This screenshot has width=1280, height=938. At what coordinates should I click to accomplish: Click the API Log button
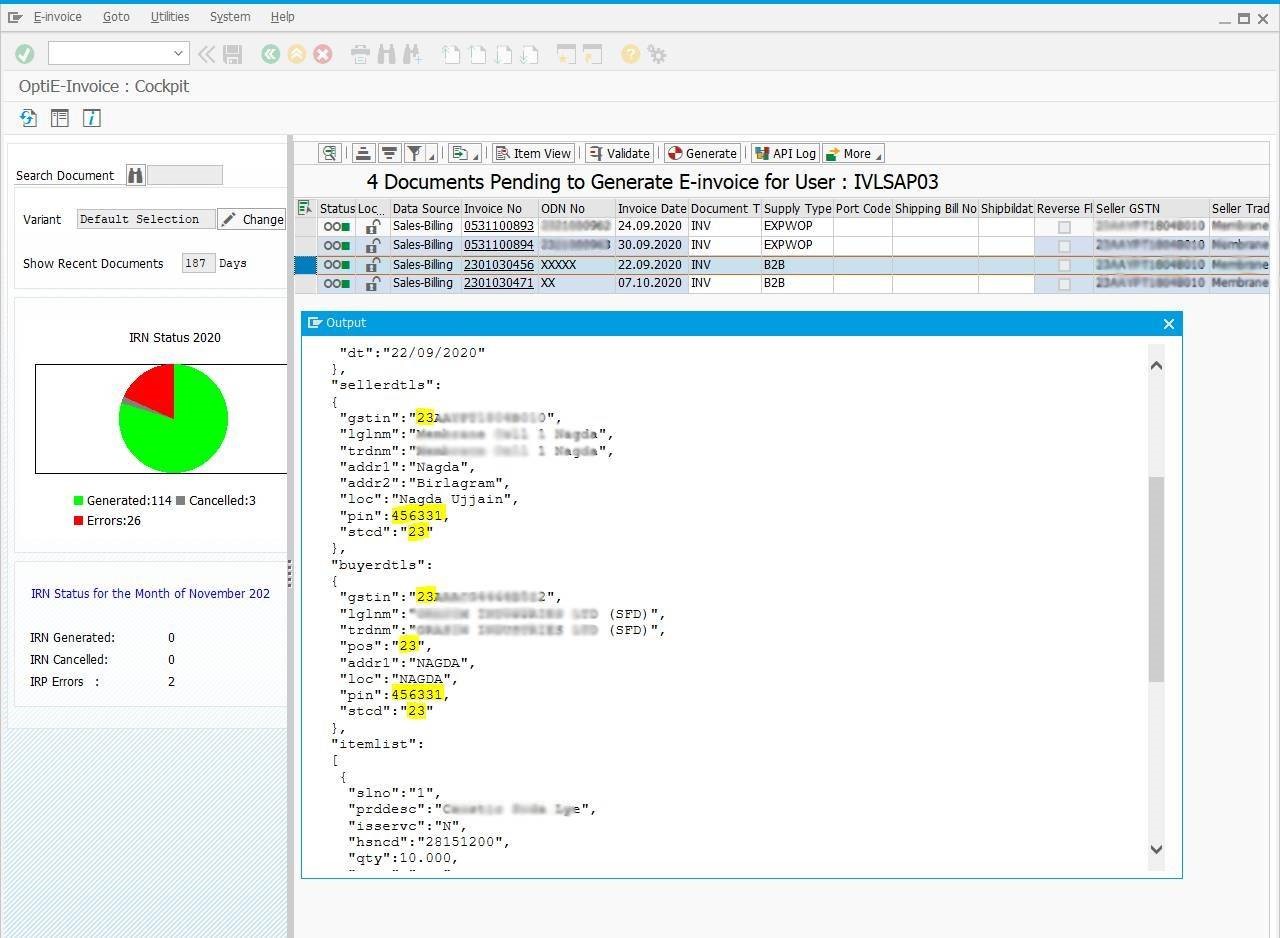[x=785, y=153]
